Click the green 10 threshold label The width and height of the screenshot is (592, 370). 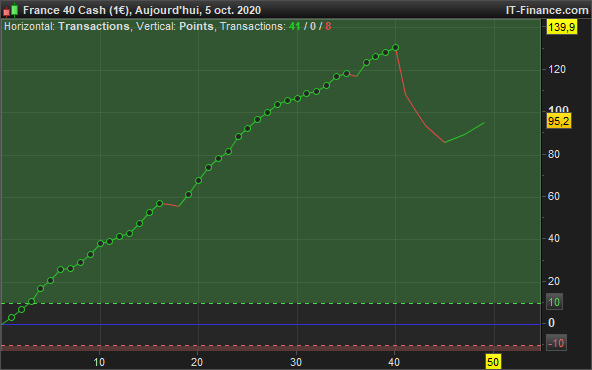[554, 302]
